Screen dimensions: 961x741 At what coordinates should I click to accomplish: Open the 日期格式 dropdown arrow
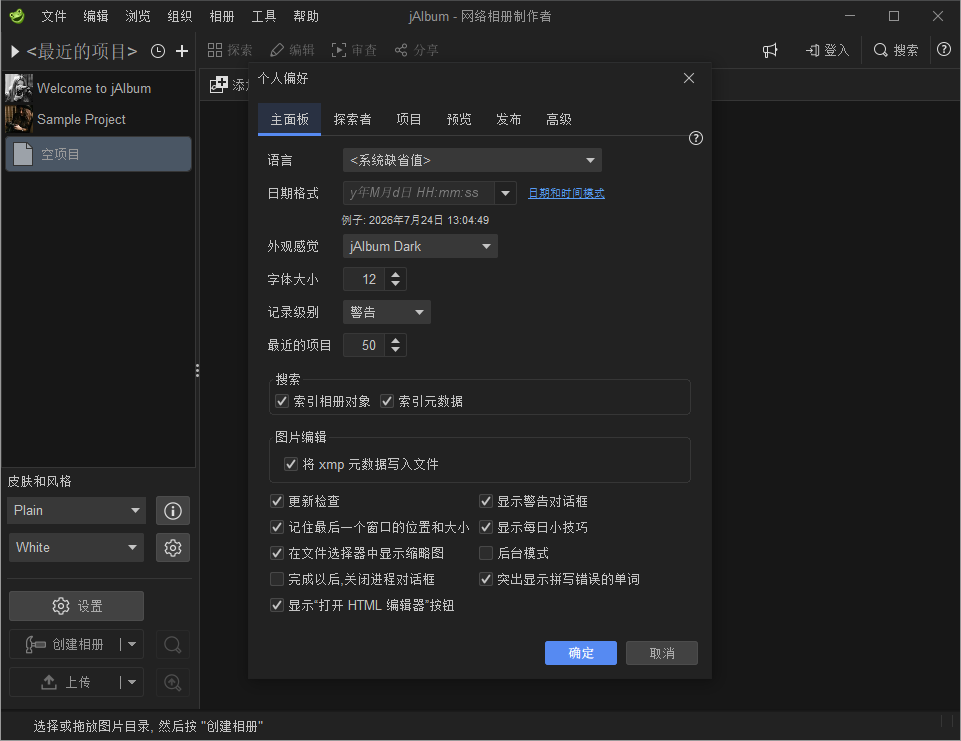pyautogui.click(x=505, y=193)
